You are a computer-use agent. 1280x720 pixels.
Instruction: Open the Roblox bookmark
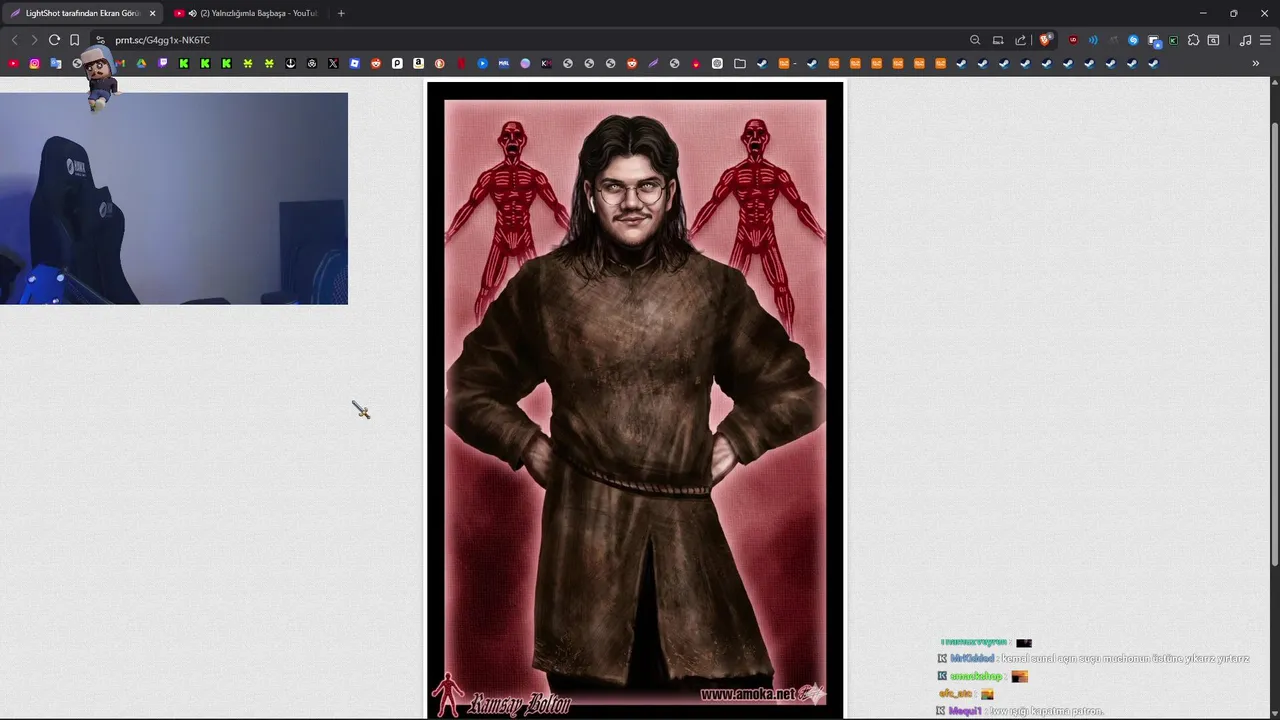tap(354, 63)
